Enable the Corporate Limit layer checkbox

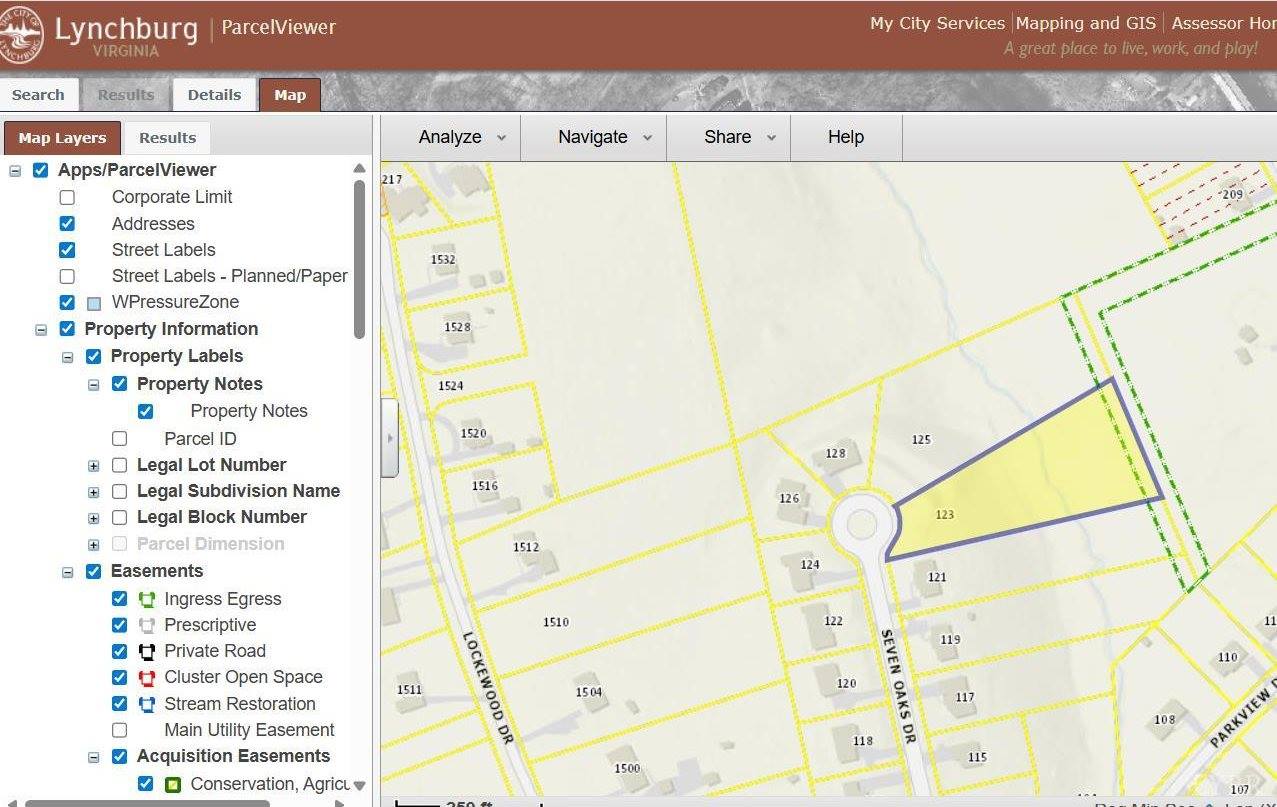tap(67, 197)
